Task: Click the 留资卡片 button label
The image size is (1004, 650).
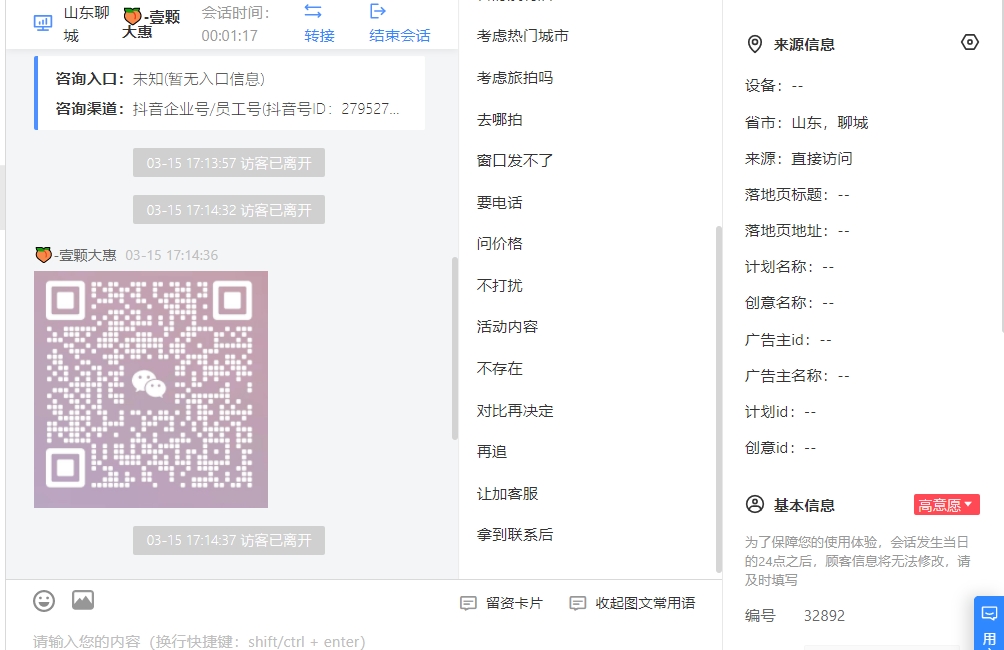Action: 514,603
